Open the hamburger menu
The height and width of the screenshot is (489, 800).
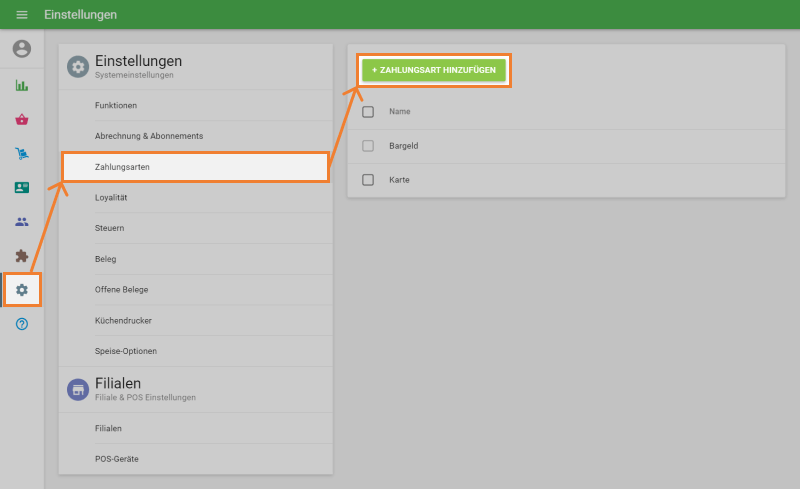coord(22,15)
